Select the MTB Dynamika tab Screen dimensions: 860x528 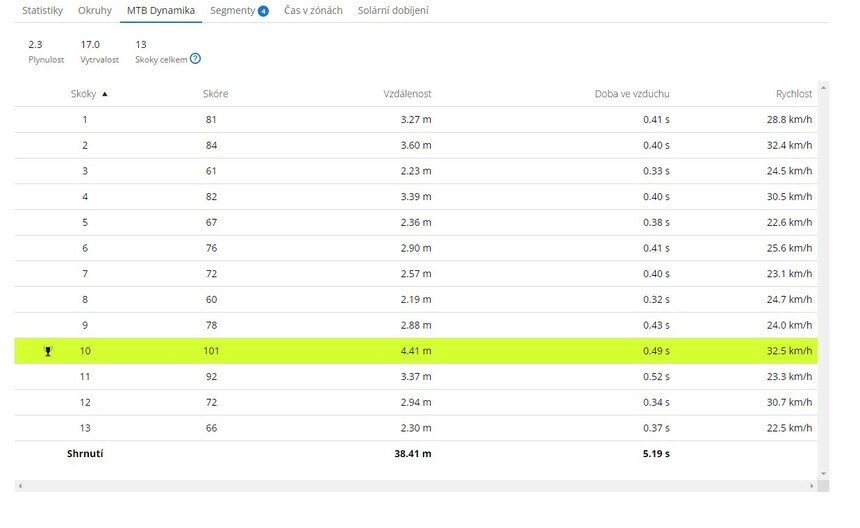161,11
